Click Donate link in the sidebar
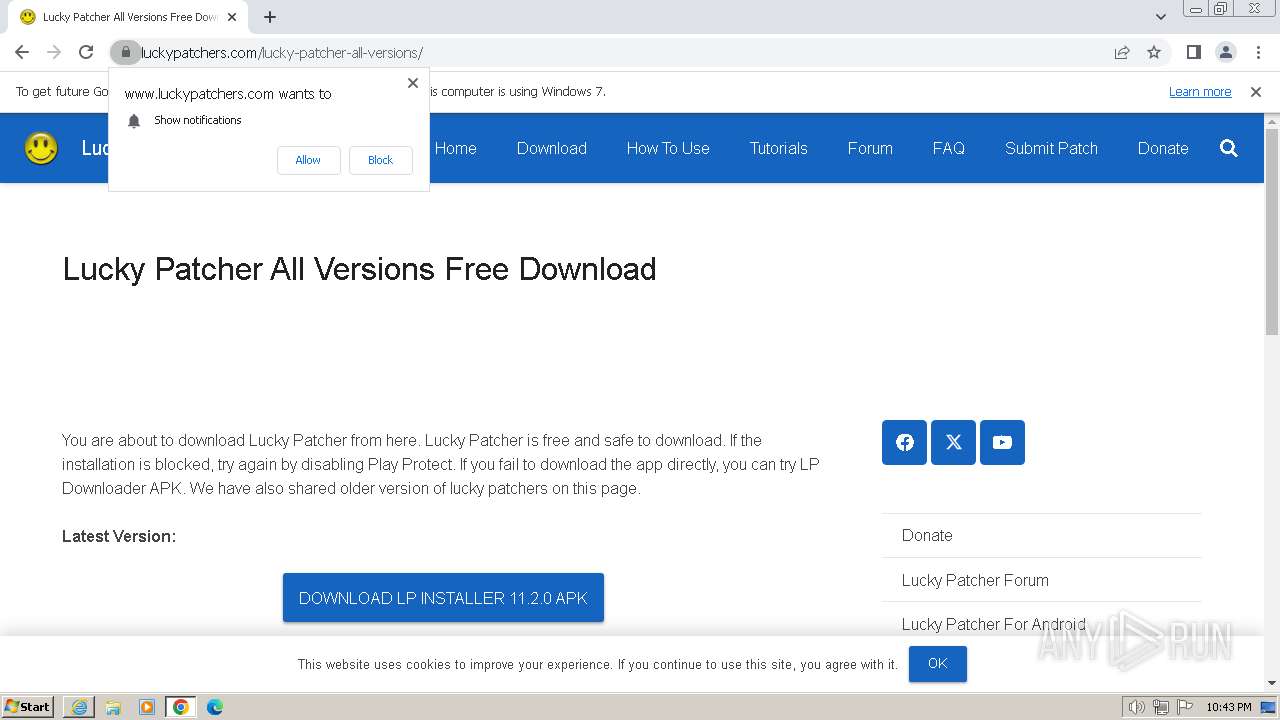 (927, 535)
